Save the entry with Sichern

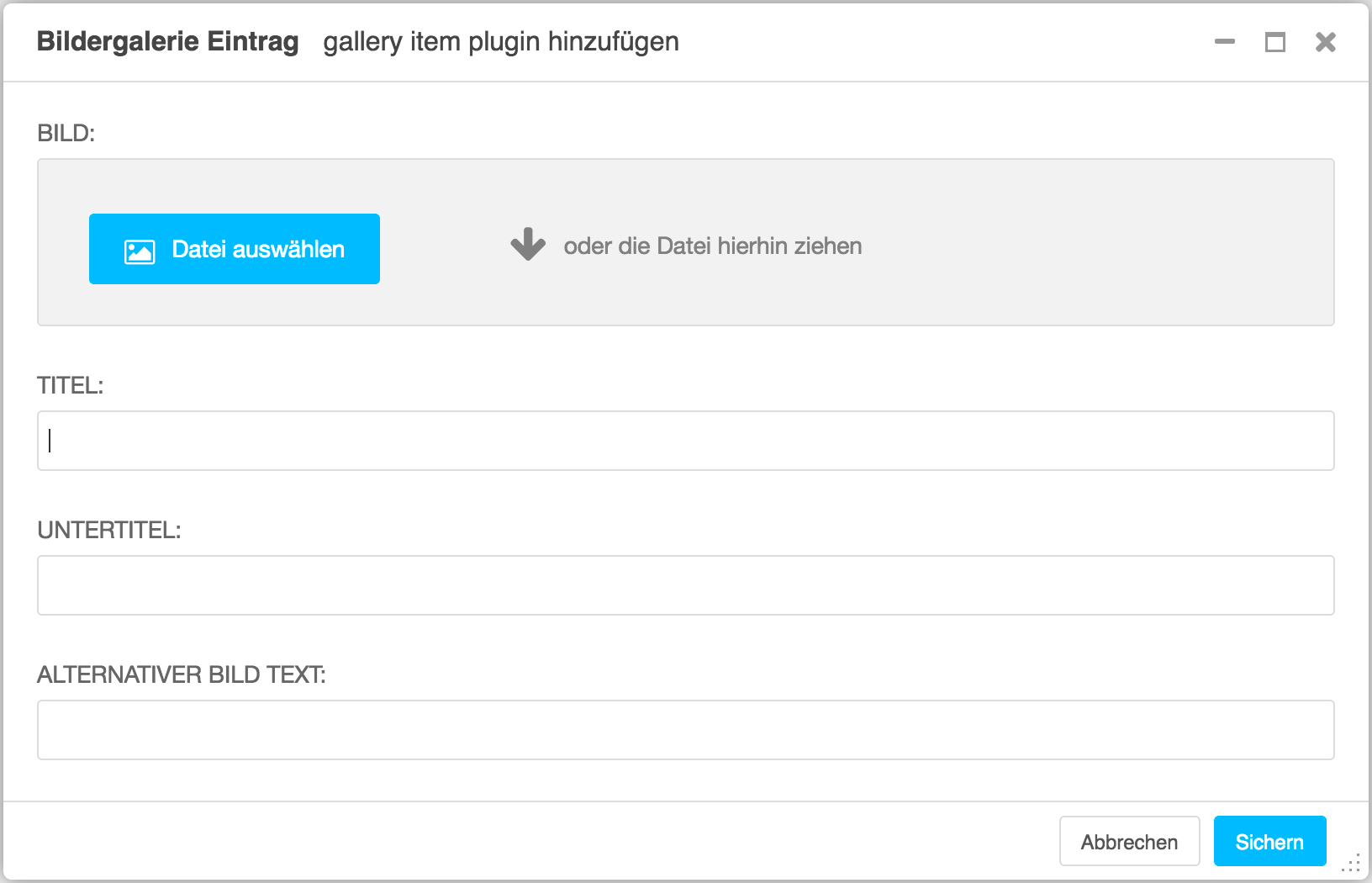coord(1269,841)
